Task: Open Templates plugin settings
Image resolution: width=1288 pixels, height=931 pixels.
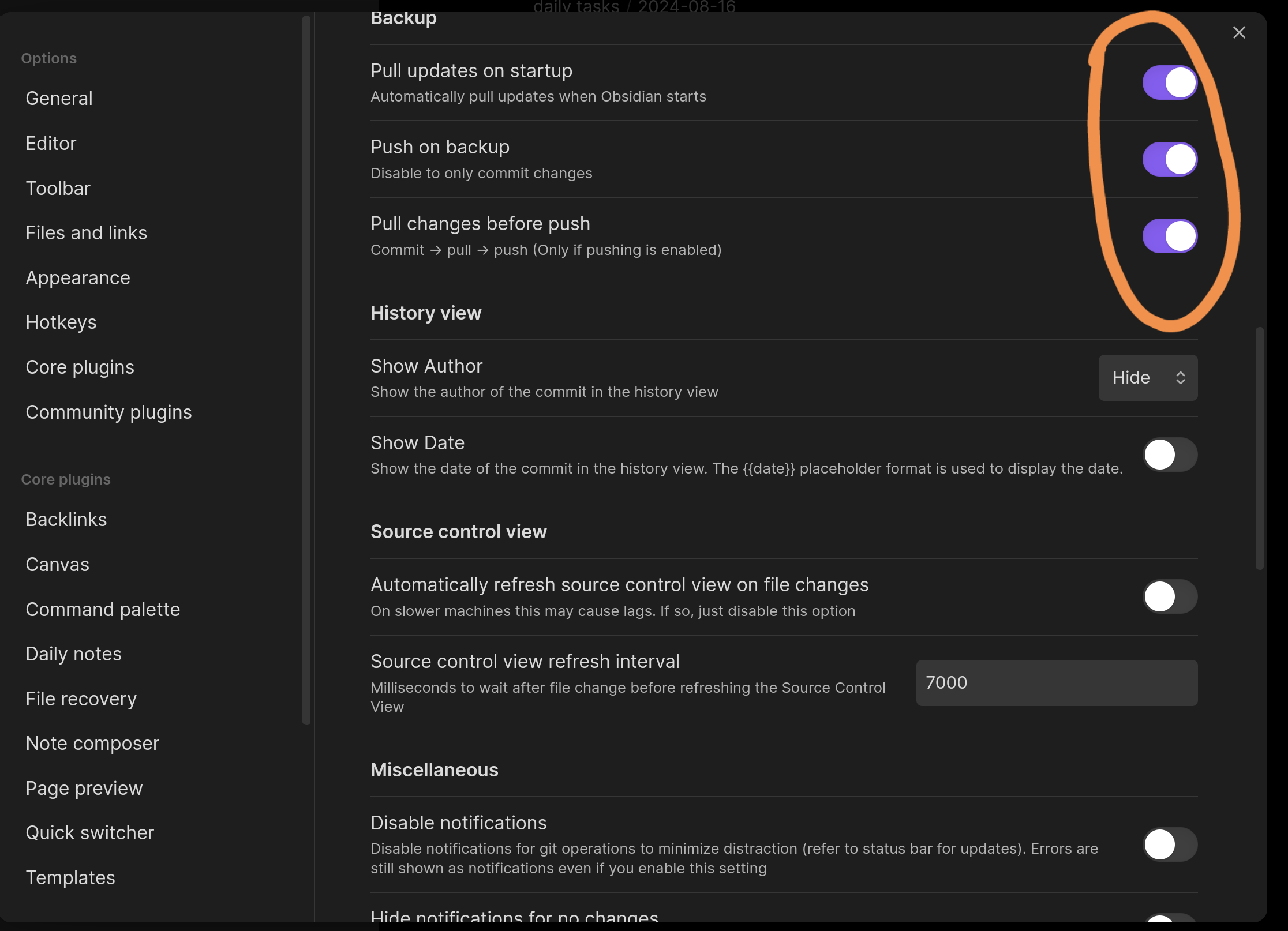Action: point(70,878)
